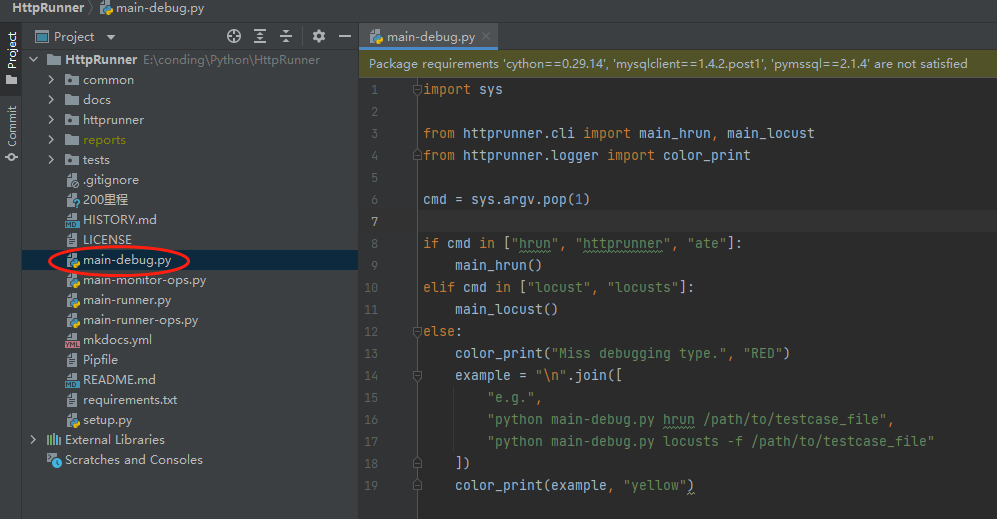The height and width of the screenshot is (519, 997).
Task: Open main-monitor-ops.py file
Action: click(144, 280)
